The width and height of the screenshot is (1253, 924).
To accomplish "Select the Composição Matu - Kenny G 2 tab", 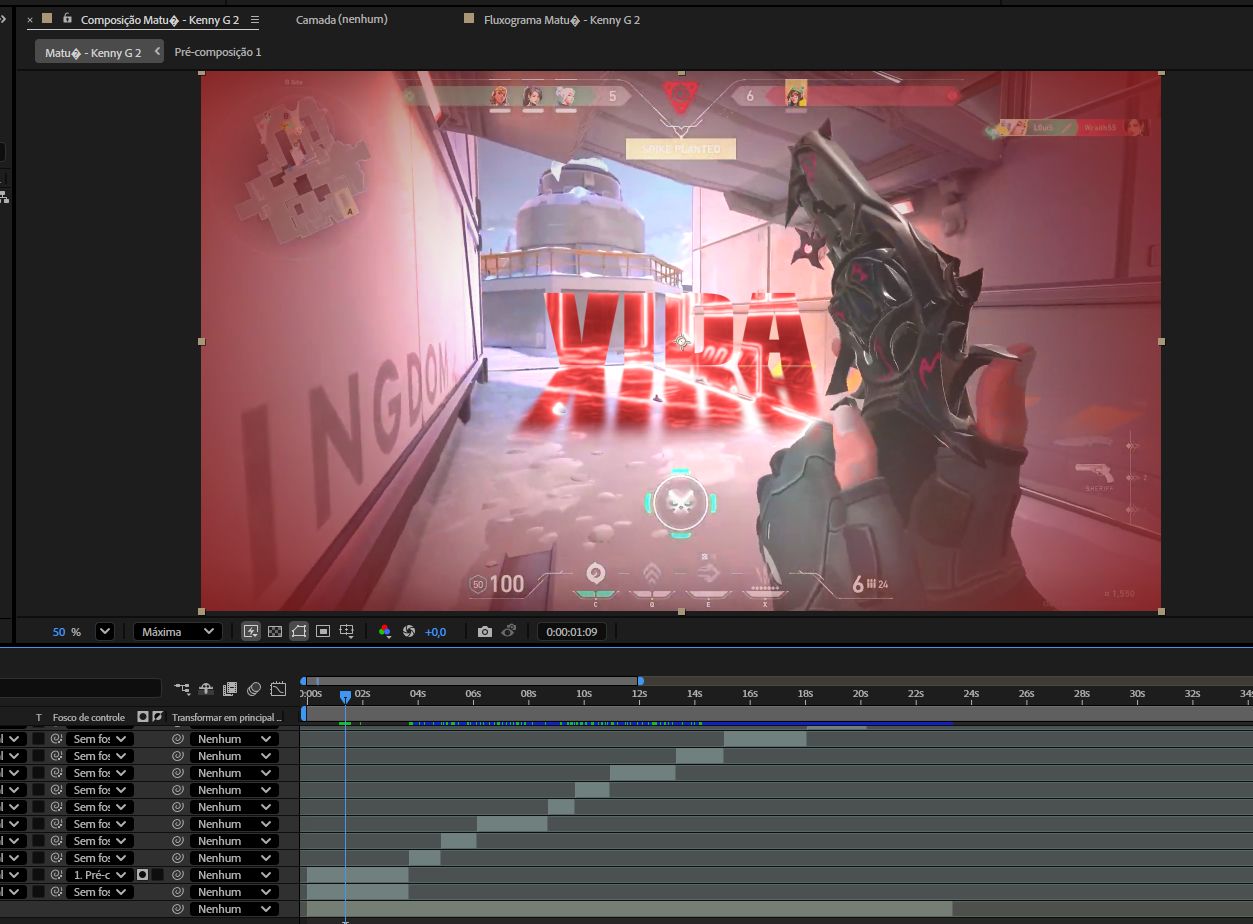I will [160, 19].
